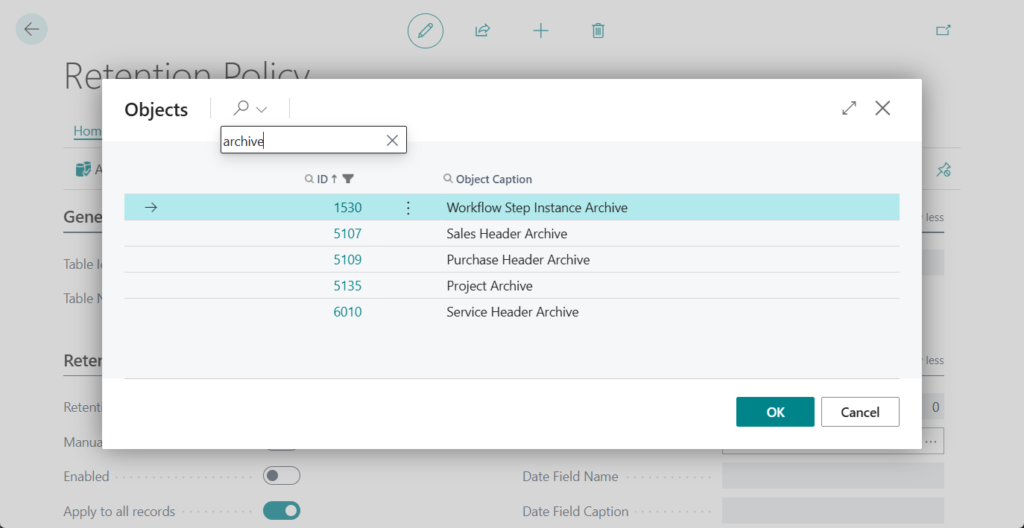This screenshot has height=528, width=1024.
Task: Click the plus new record icon
Action: click(x=540, y=30)
